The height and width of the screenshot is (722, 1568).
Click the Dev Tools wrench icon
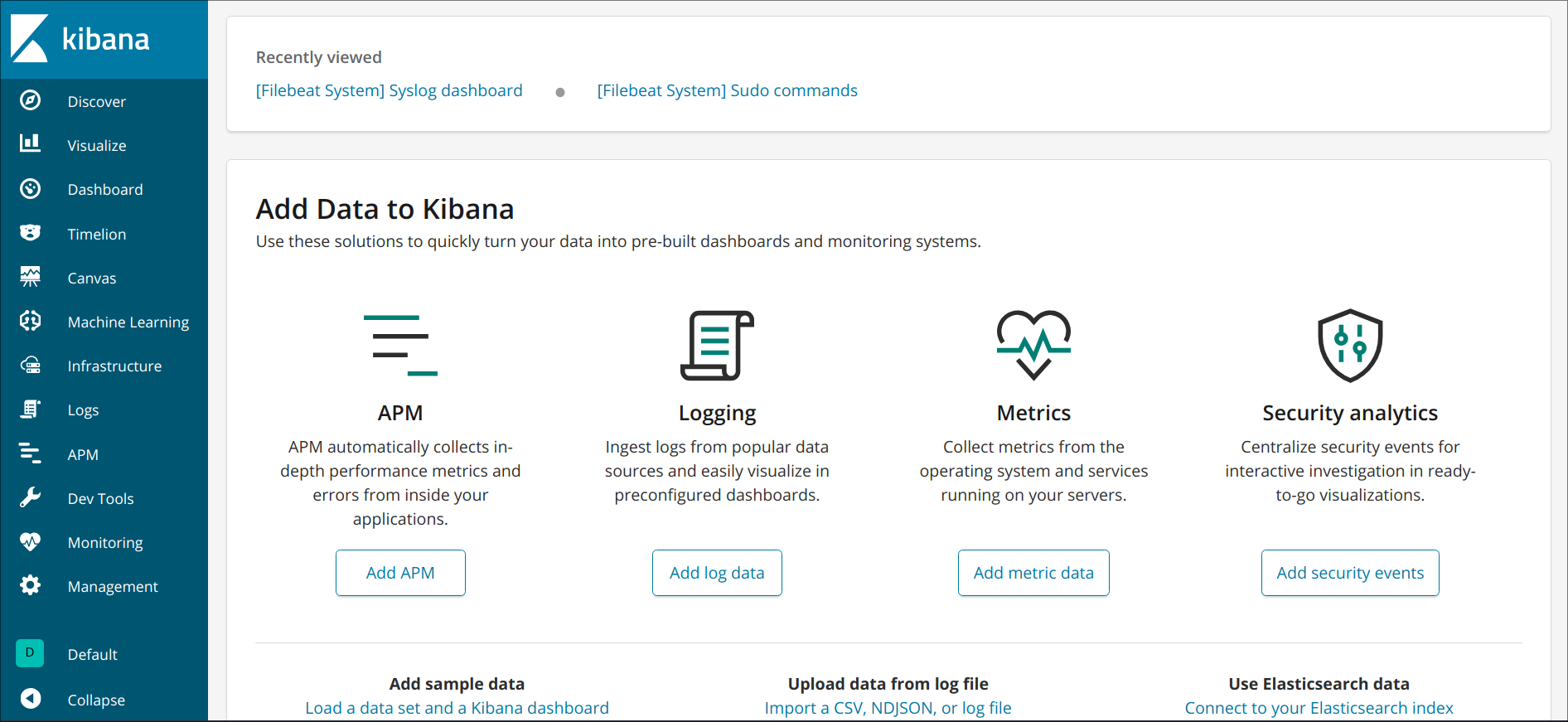click(30, 497)
